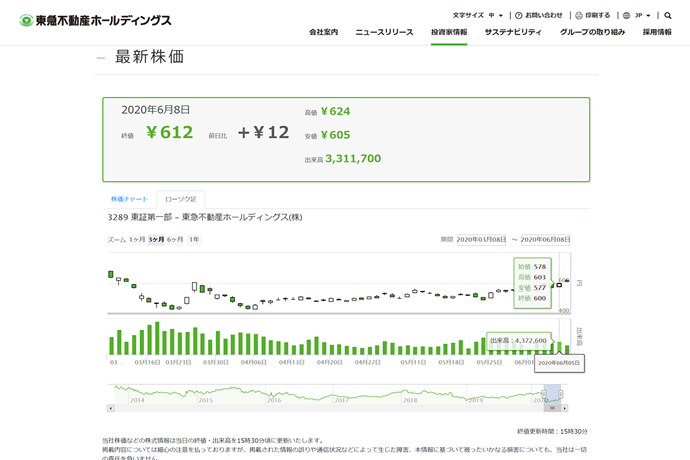Click the 2016 label in navigator chart
This screenshot has height=460, width=690.
(x=274, y=400)
